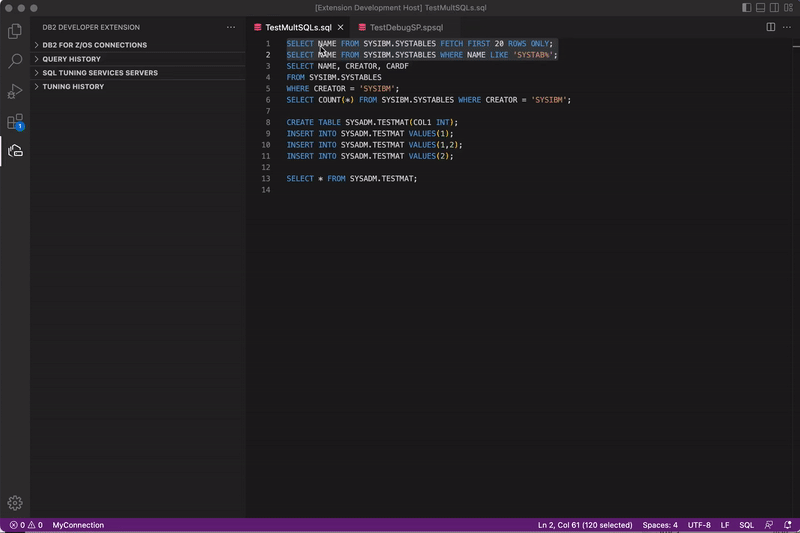Click the editor's vertical scrollbar overview ruler
800x533 pixels.
(796, 278)
